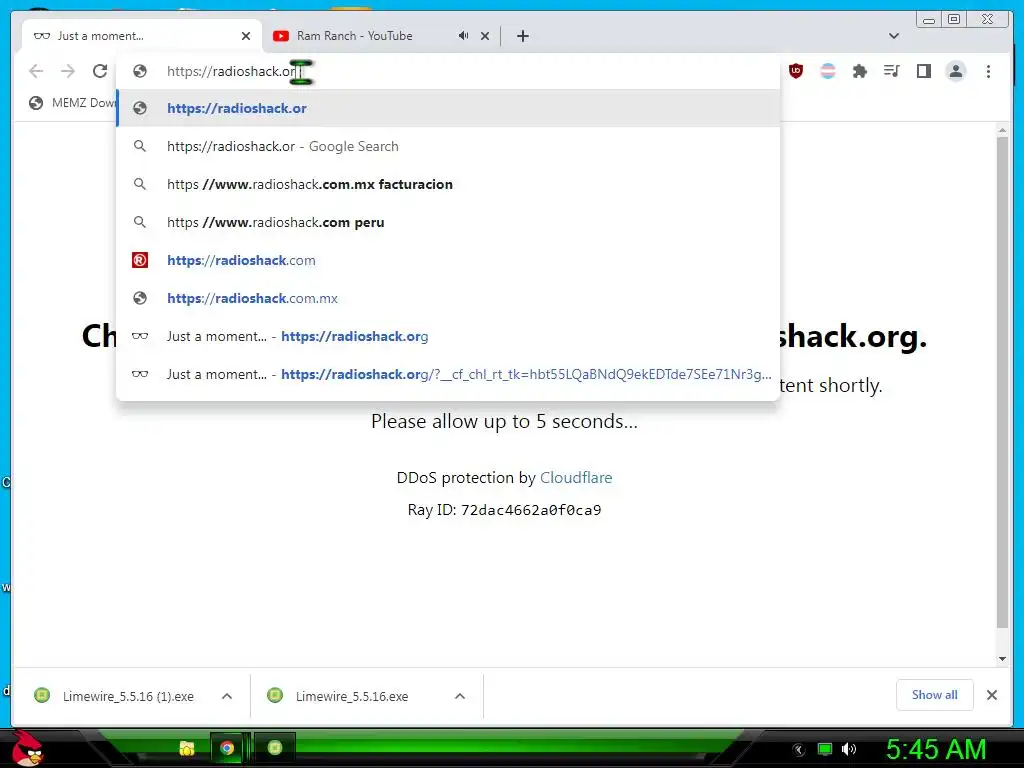The image size is (1024, 768).
Task: Close the downloads shelf
Action: [991, 695]
